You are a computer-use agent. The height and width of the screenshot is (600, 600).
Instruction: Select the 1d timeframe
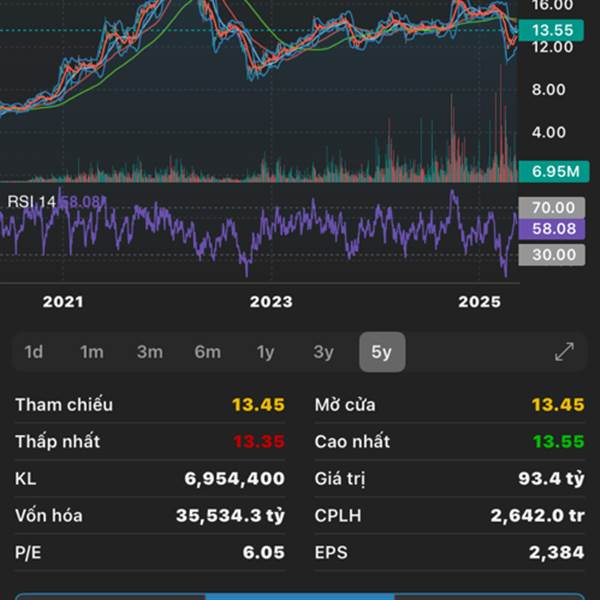tap(34, 352)
